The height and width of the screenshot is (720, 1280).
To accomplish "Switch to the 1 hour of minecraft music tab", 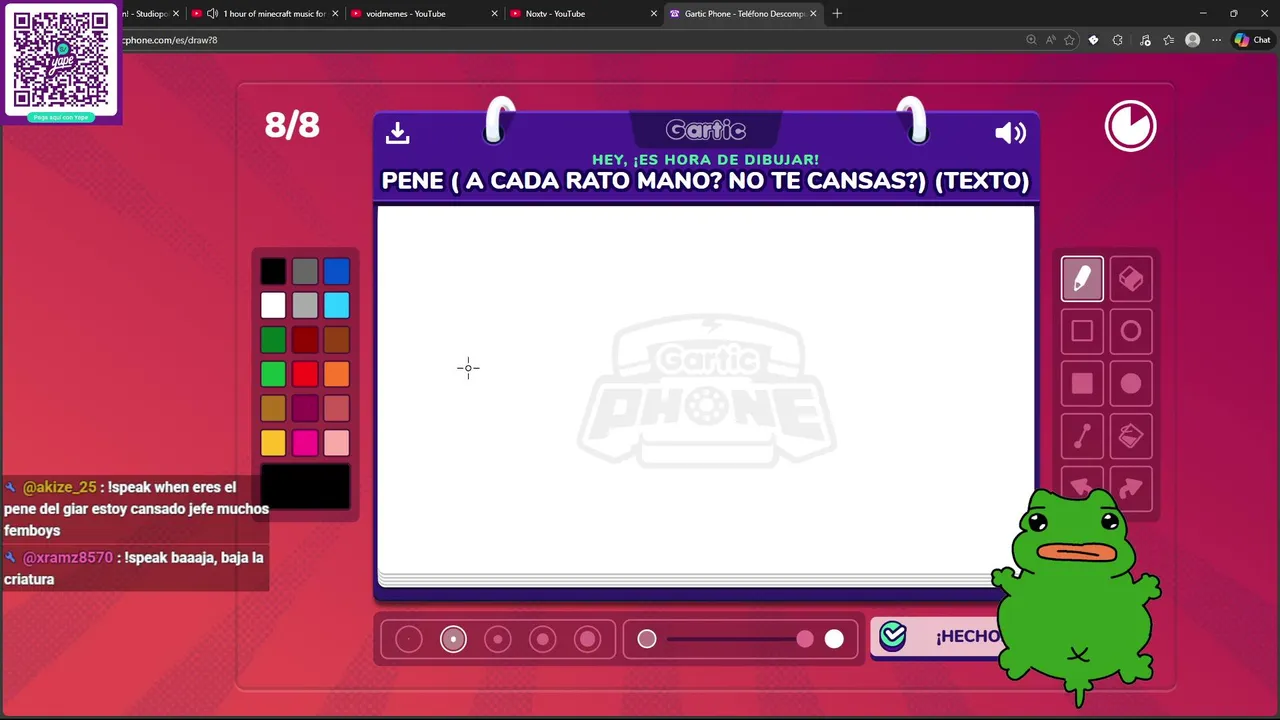I will pyautogui.click(x=266, y=14).
